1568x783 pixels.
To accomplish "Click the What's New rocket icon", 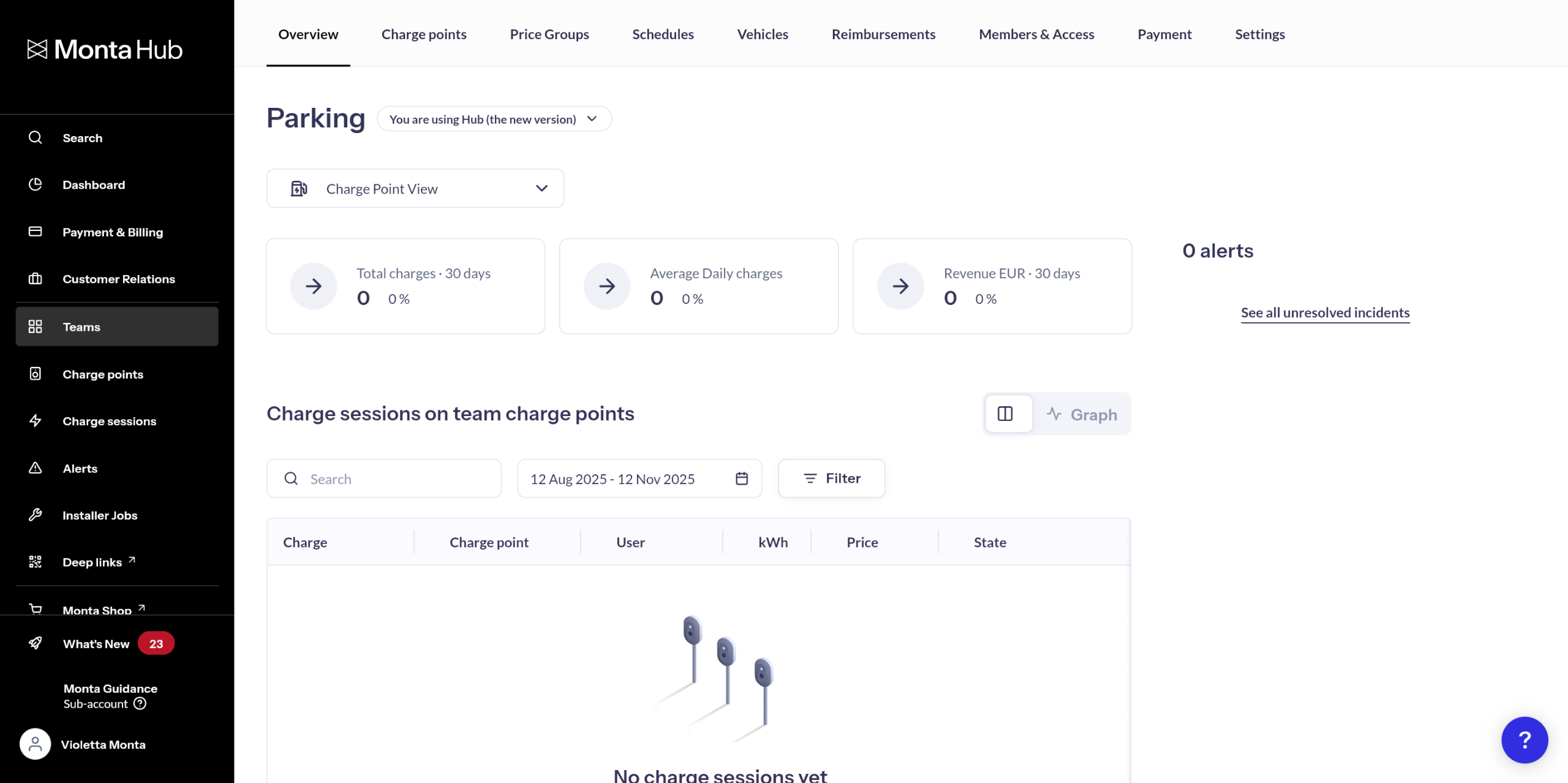I will tap(36, 643).
